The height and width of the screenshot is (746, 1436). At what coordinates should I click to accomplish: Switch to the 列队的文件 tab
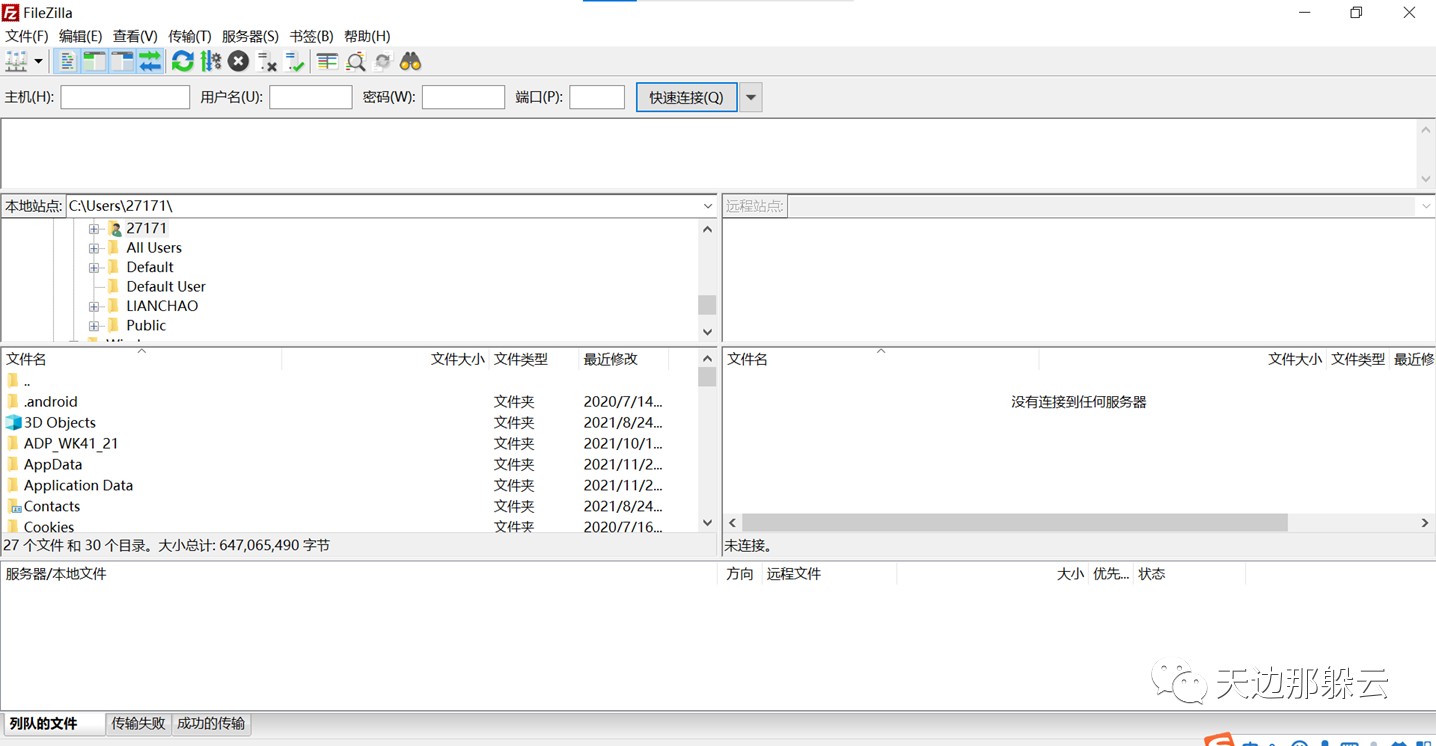[x=53, y=723]
